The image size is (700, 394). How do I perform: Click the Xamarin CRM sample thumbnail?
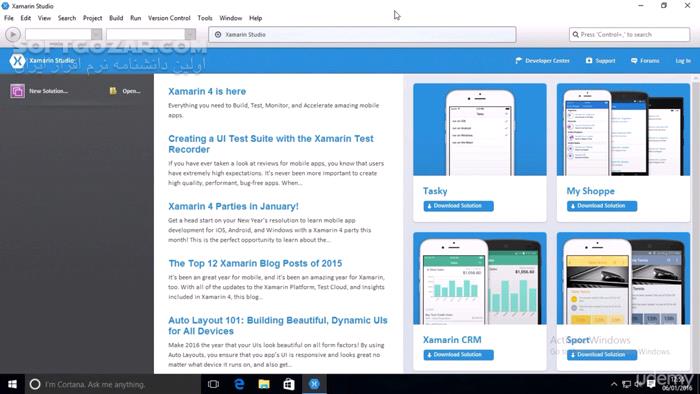click(480, 278)
